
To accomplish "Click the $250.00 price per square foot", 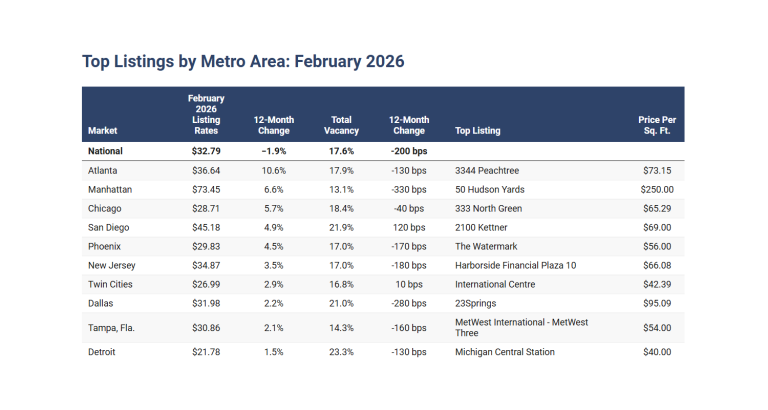I will pyautogui.click(x=656, y=189).
